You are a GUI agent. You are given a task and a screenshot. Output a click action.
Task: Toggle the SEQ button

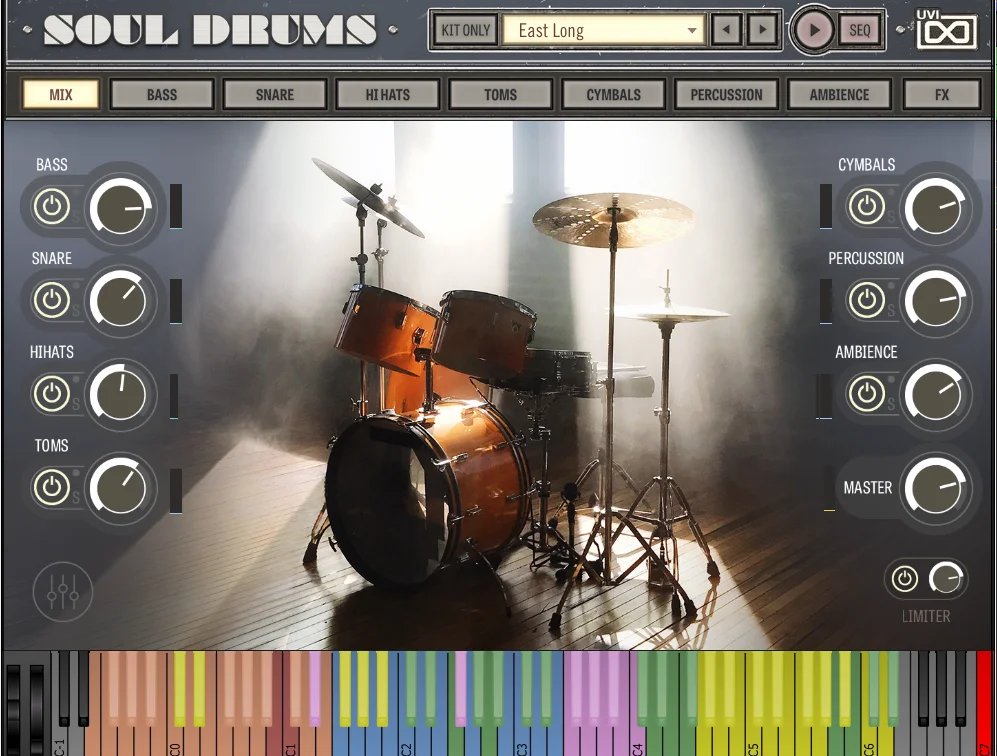pos(860,30)
